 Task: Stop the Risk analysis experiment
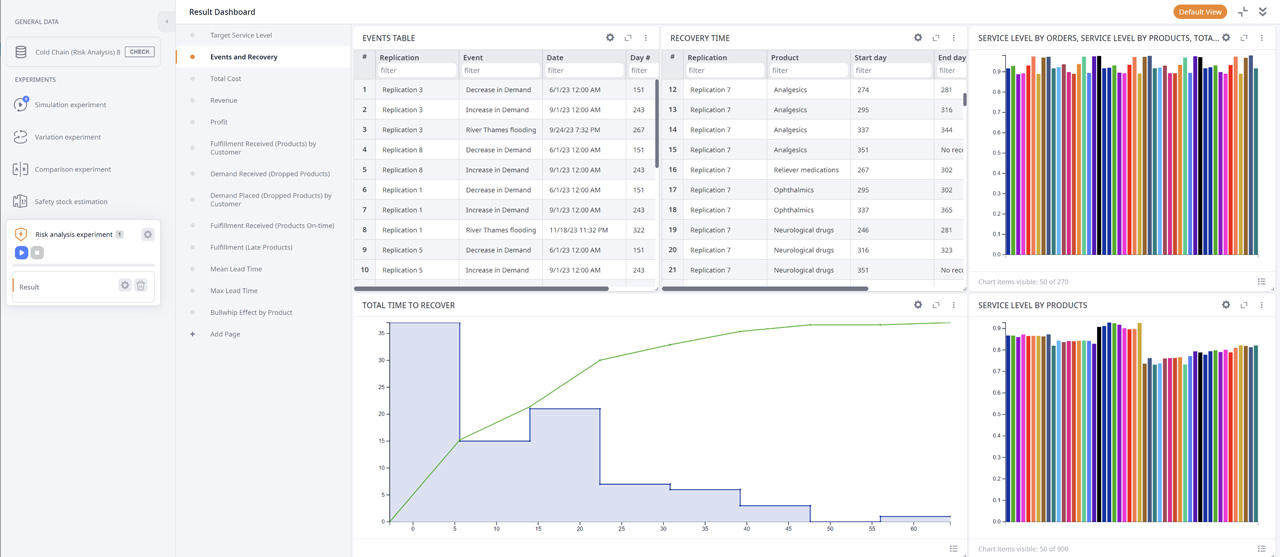pyautogui.click(x=38, y=253)
